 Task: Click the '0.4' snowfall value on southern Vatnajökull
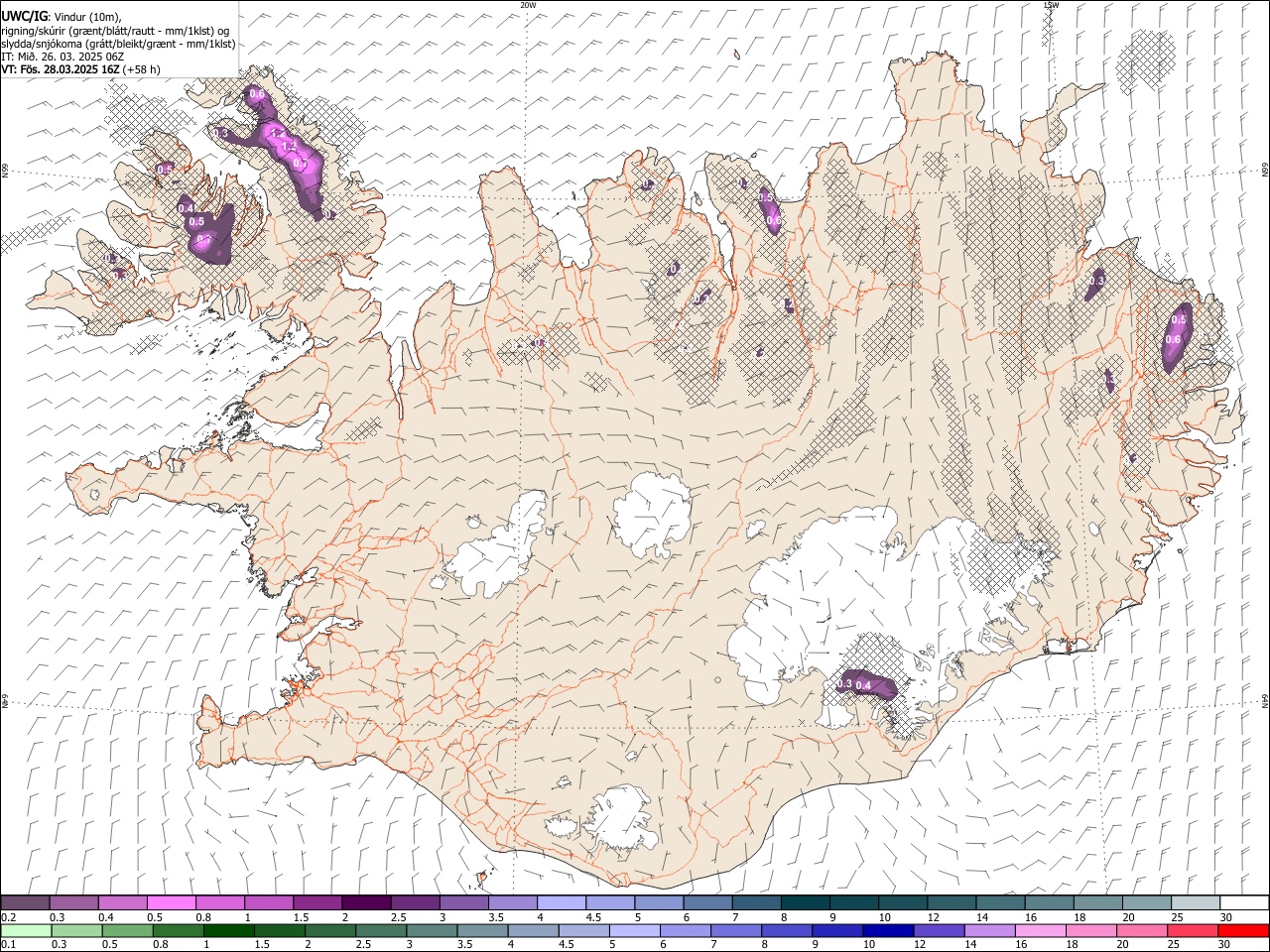[x=863, y=685]
